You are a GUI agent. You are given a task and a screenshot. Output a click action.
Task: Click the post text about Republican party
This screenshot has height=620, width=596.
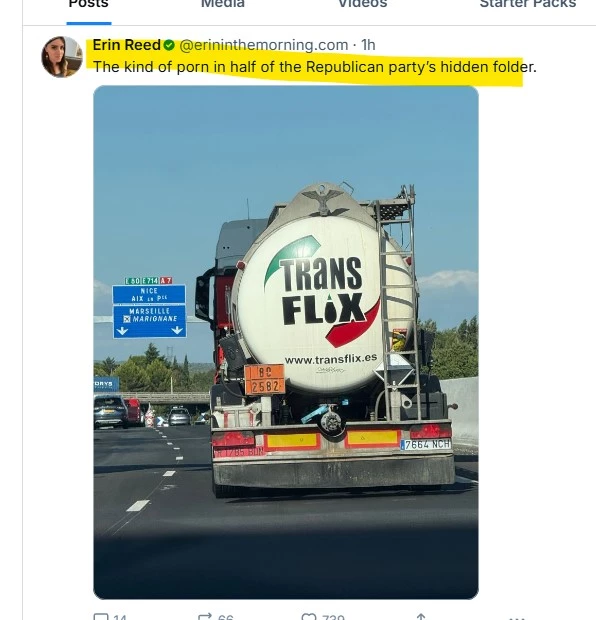coord(314,67)
